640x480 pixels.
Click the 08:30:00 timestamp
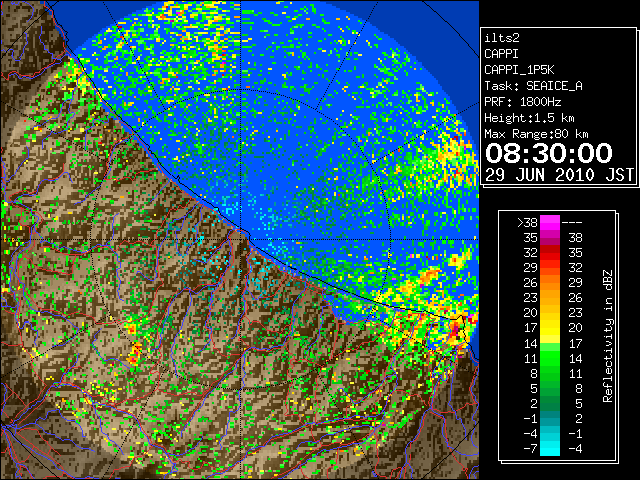[549, 153]
